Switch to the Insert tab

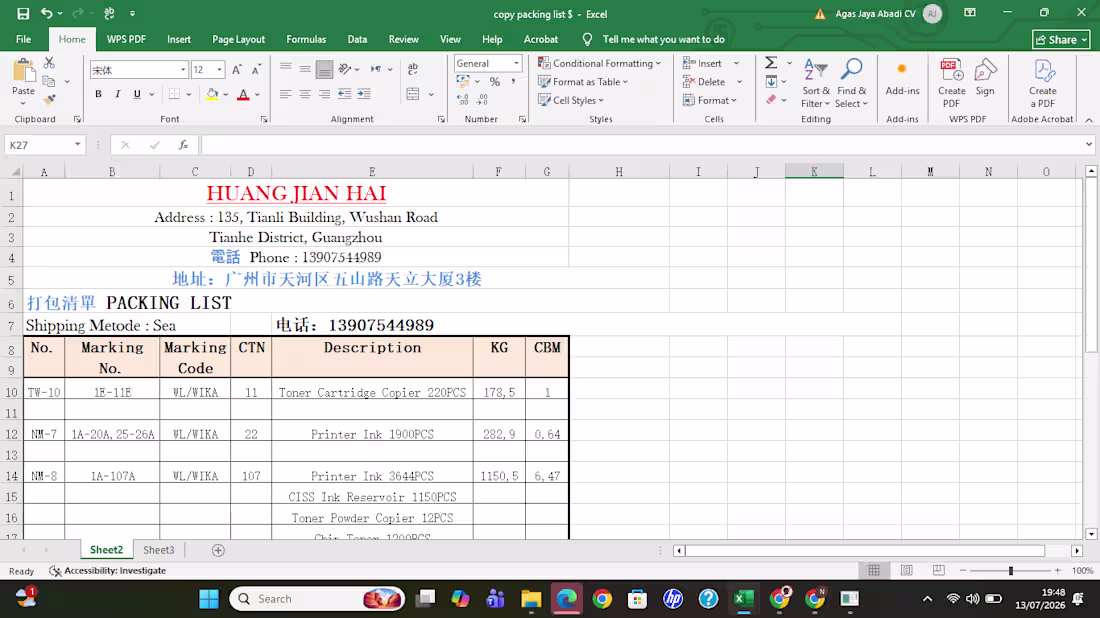179,39
